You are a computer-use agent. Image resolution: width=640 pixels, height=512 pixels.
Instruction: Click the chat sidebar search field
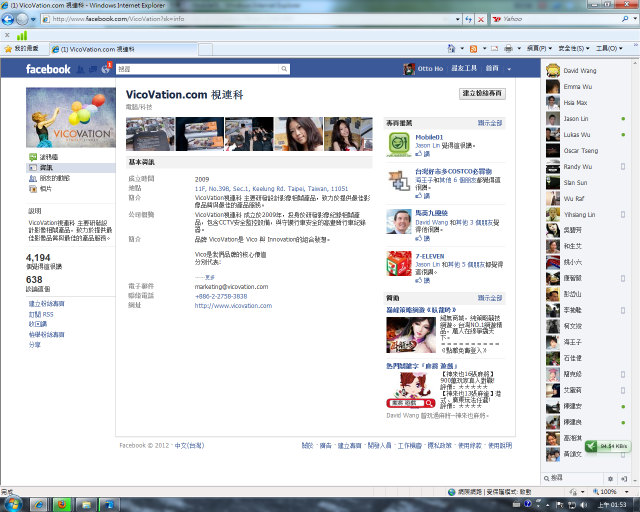point(573,478)
